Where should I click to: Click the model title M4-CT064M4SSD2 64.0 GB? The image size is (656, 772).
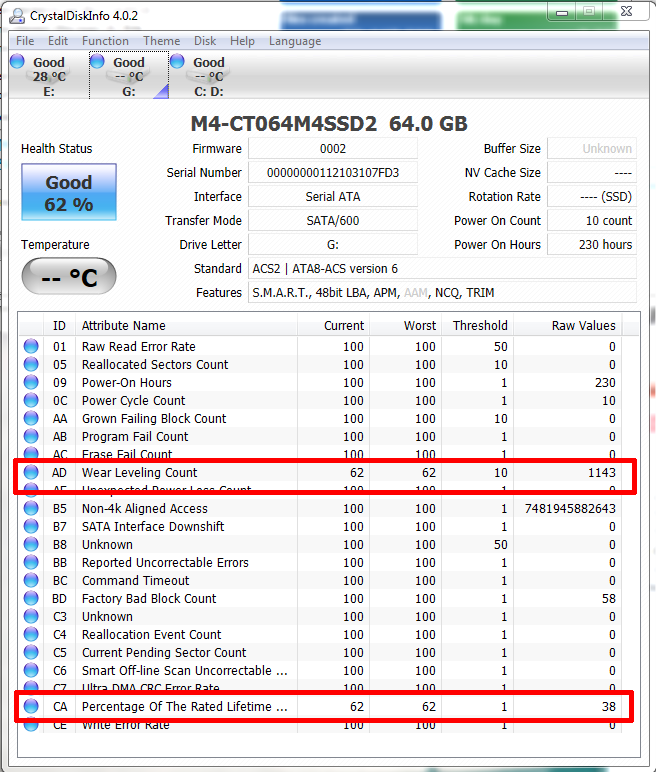(x=329, y=124)
